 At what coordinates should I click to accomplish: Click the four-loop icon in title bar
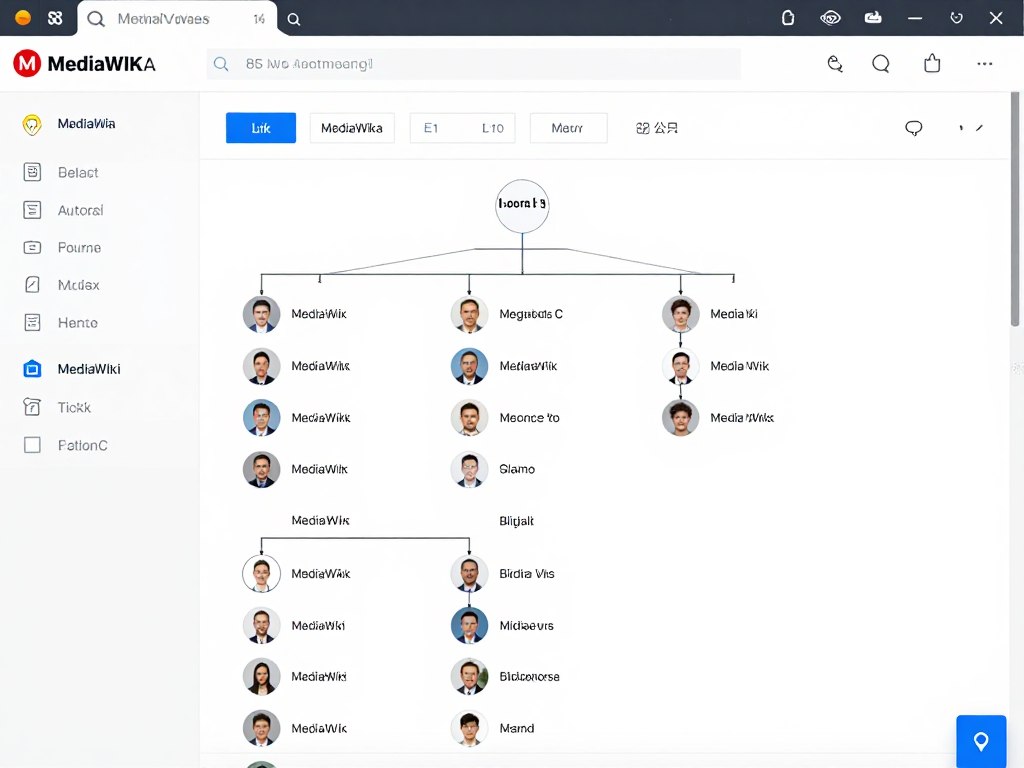tap(56, 18)
